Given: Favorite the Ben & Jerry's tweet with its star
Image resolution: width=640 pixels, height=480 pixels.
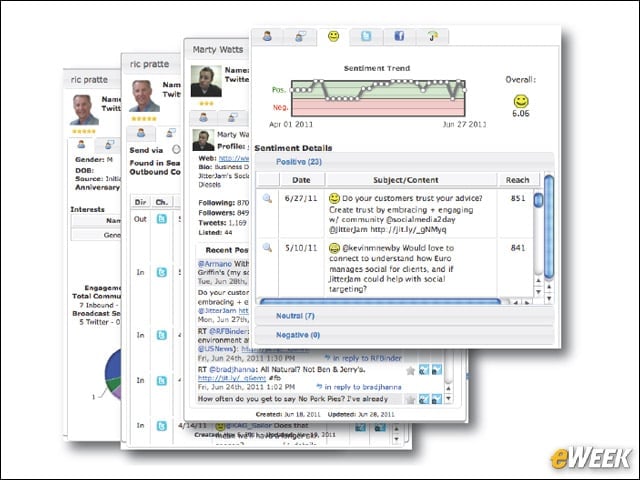Looking at the screenshot, I should pyautogui.click(x=411, y=371).
